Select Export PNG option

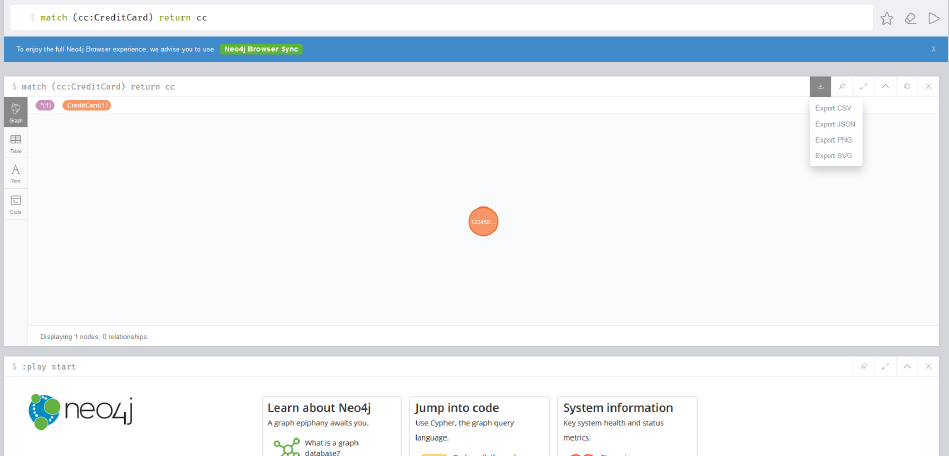pos(833,140)
